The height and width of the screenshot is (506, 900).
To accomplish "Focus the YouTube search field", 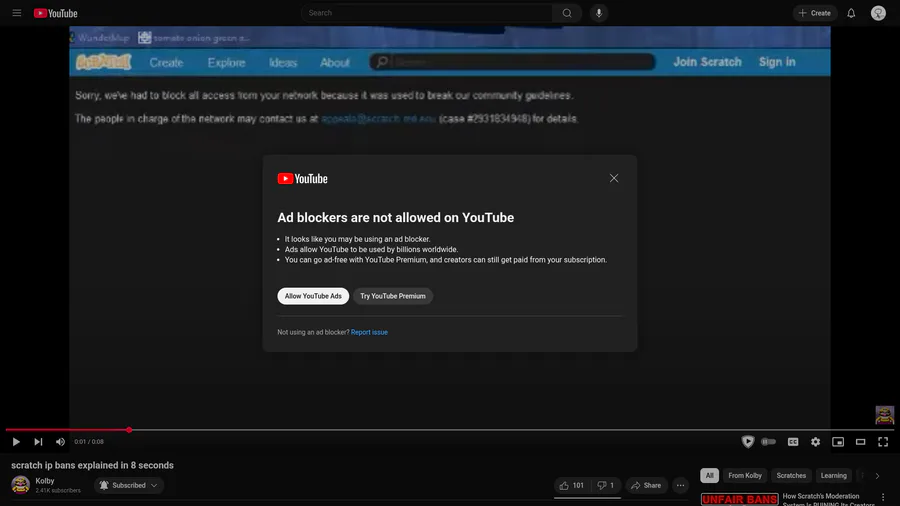I will [x=426, y=13].
